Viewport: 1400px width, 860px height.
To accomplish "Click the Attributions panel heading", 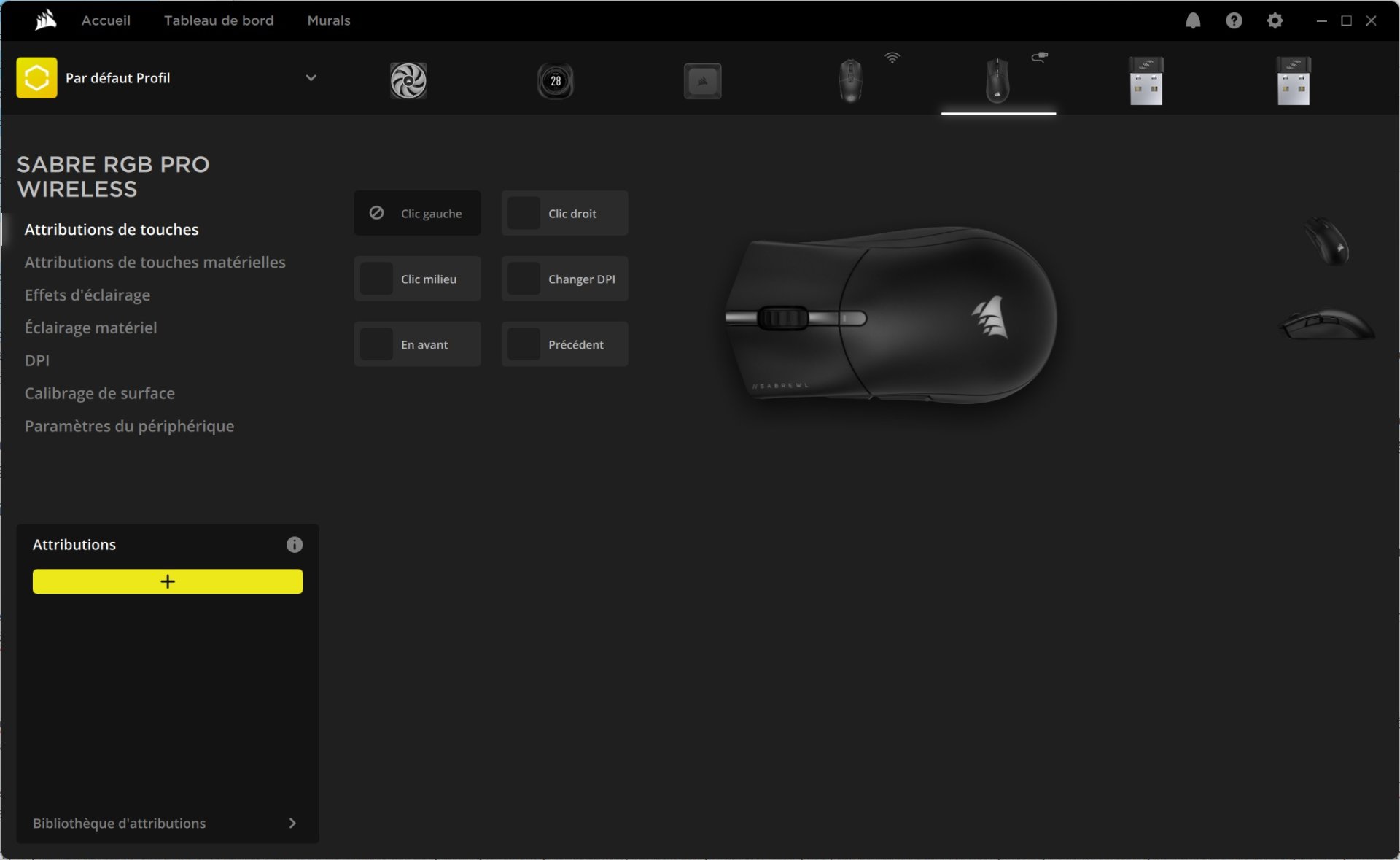I will pyautogui.click(x=74, y=544).
